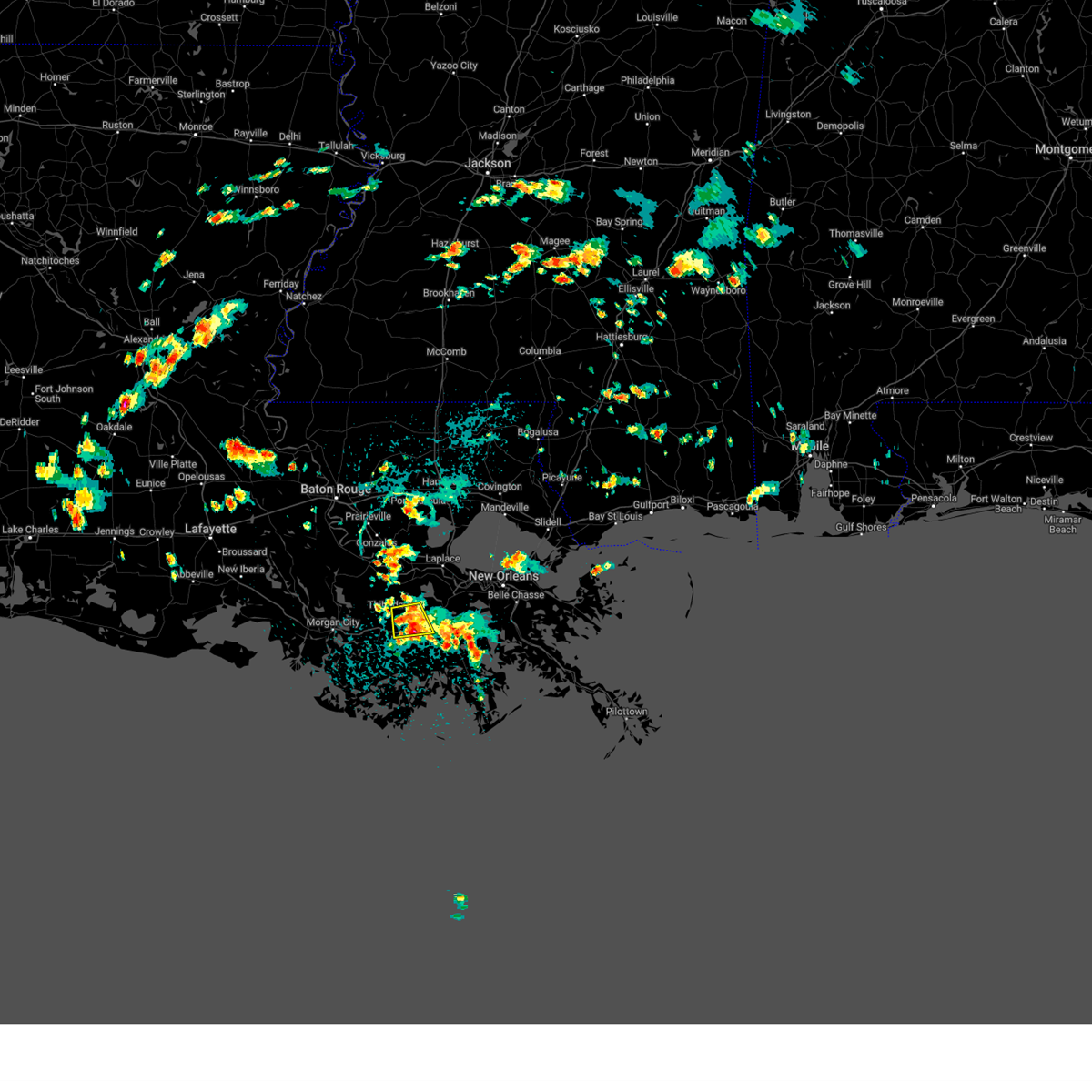Click the Camden label
The height and width of the screenshot is (1092, 1092).
point(923,220)
